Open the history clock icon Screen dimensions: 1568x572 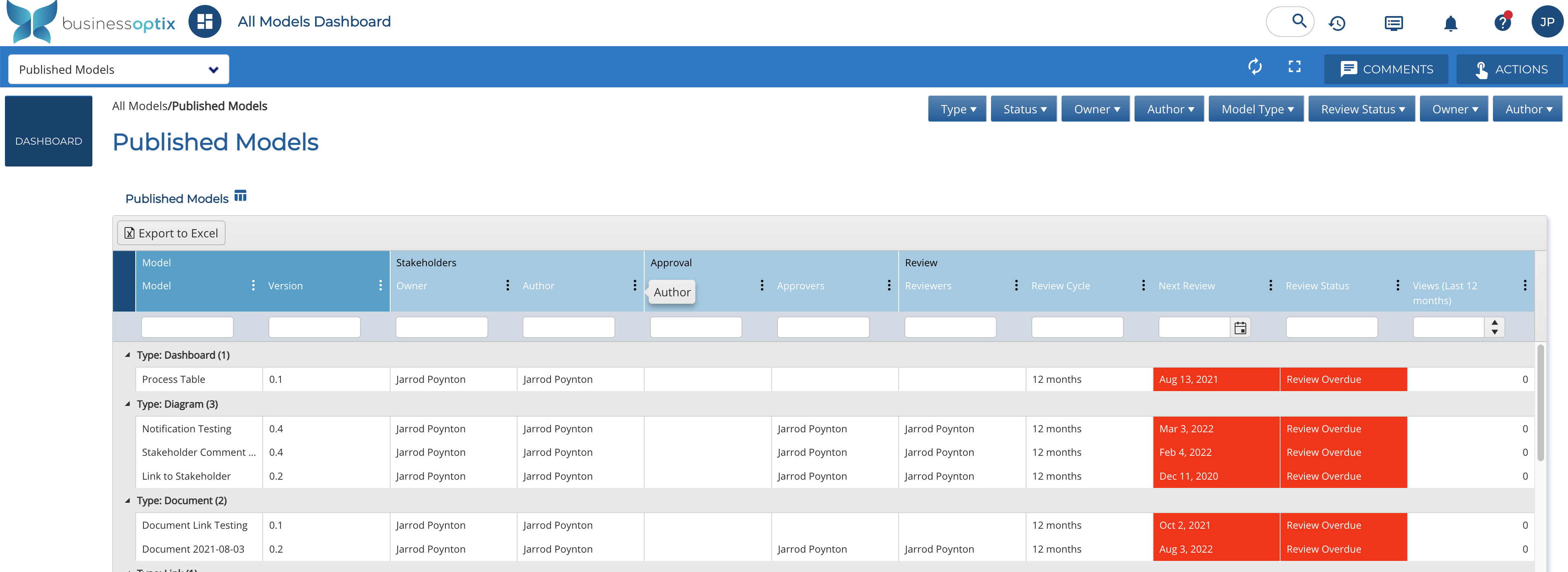point(1337,23)
